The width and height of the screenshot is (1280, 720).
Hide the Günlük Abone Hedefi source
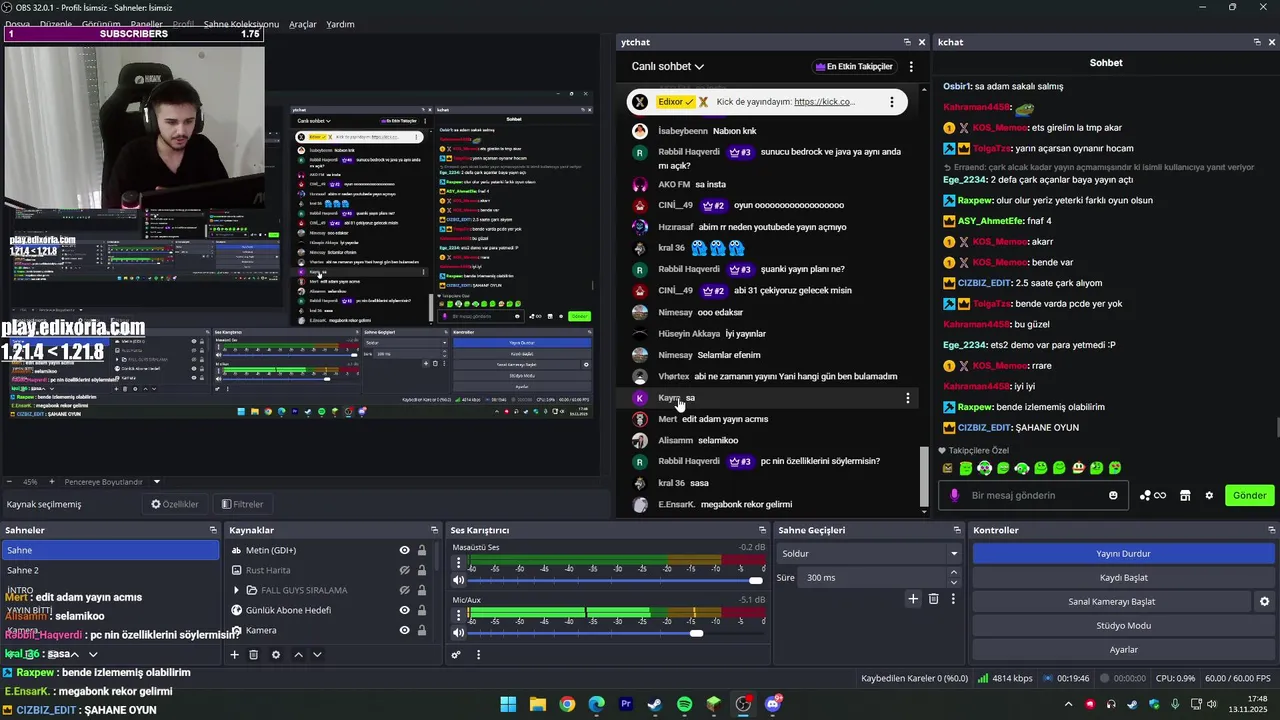click(405, 610)
